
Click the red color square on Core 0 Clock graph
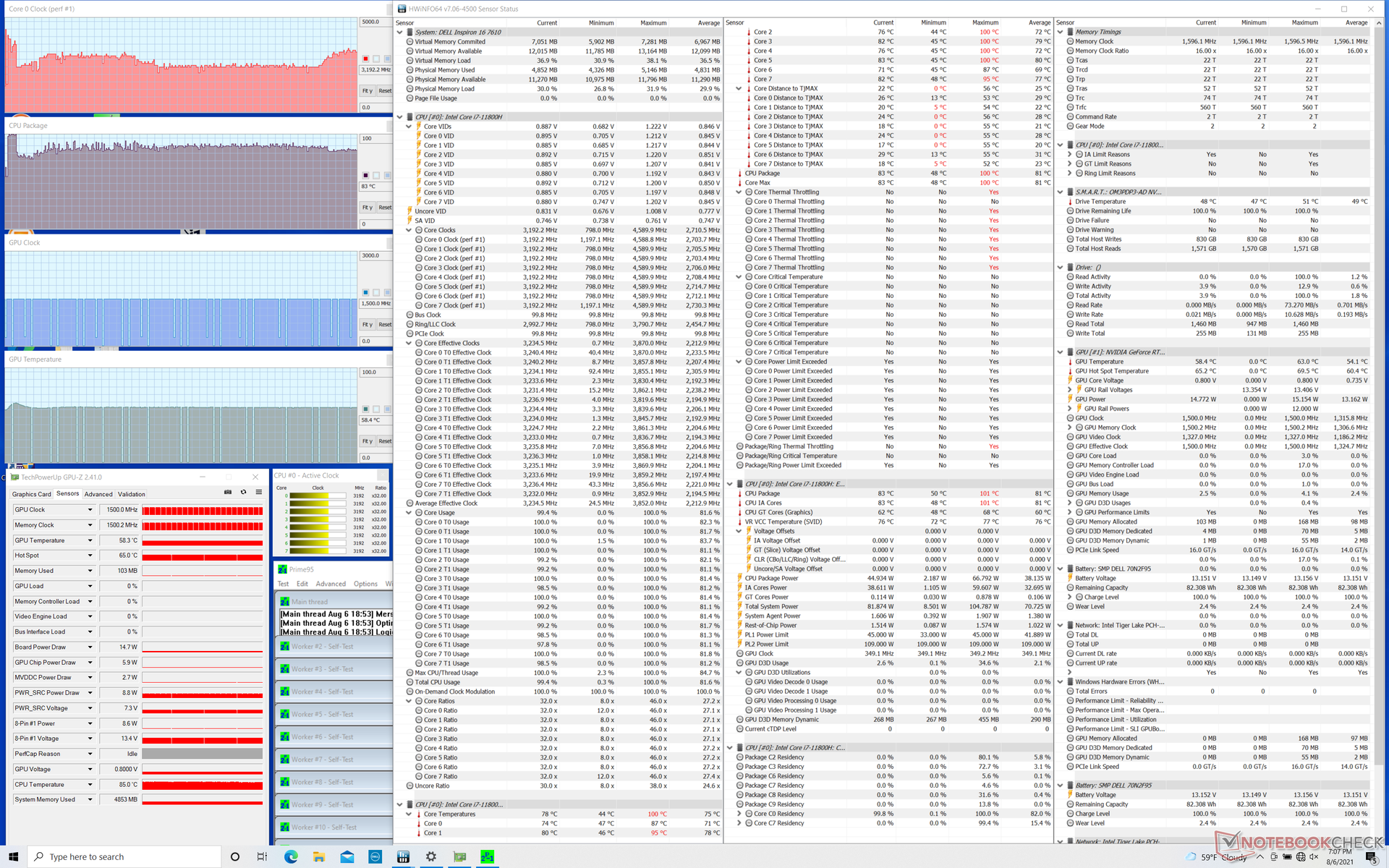click(x=365, y=59)
